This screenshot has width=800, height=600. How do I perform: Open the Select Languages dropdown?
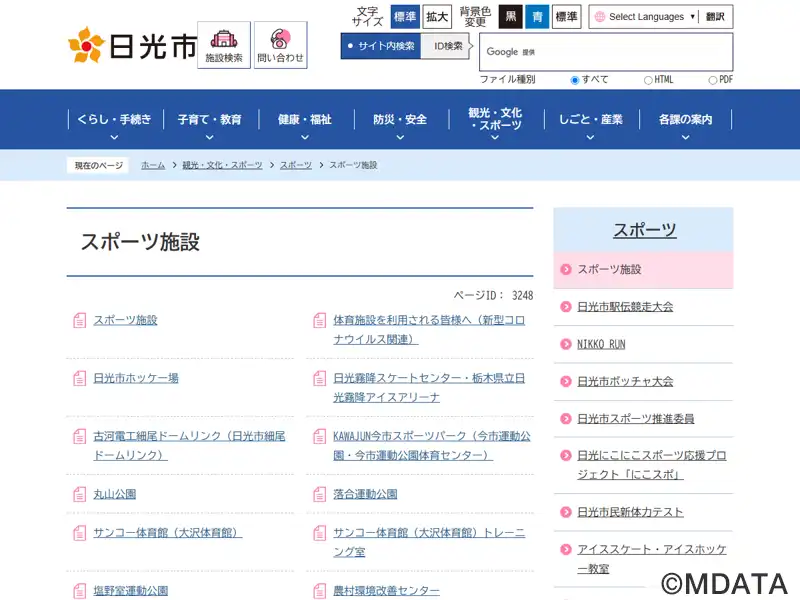pos(644,17)
